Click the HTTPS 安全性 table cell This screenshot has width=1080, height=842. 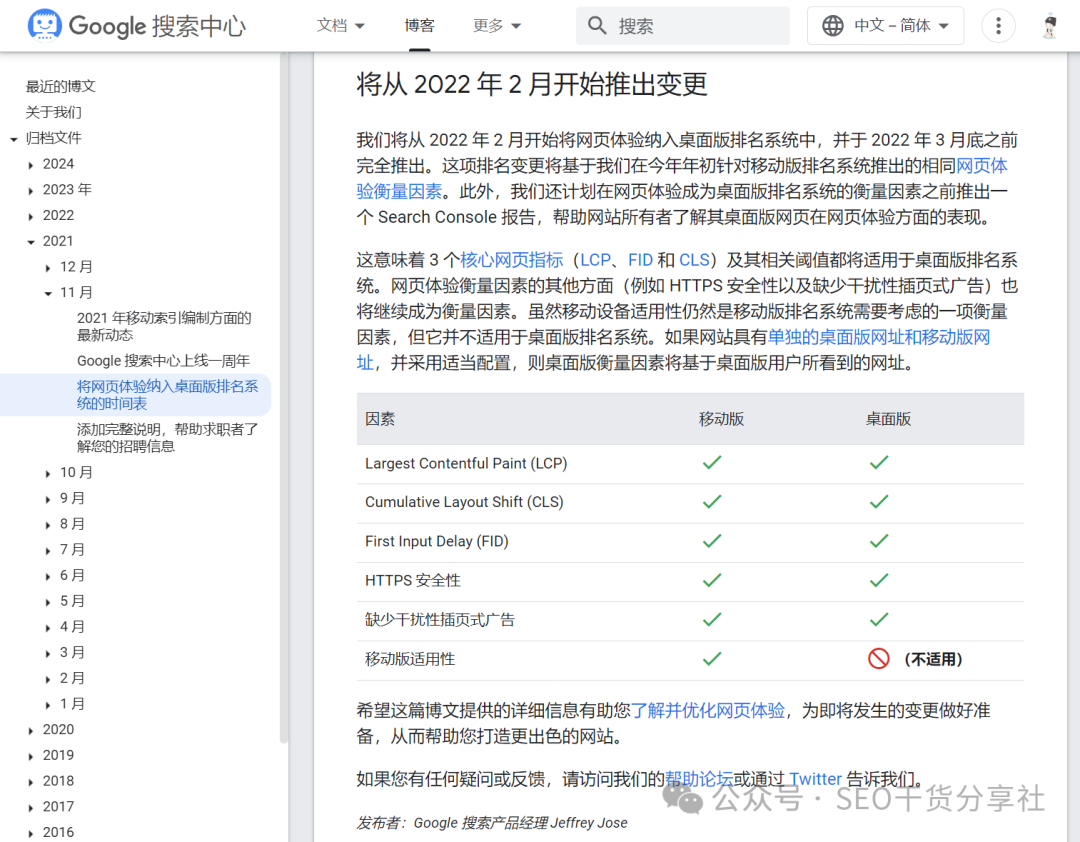(413, 581)
